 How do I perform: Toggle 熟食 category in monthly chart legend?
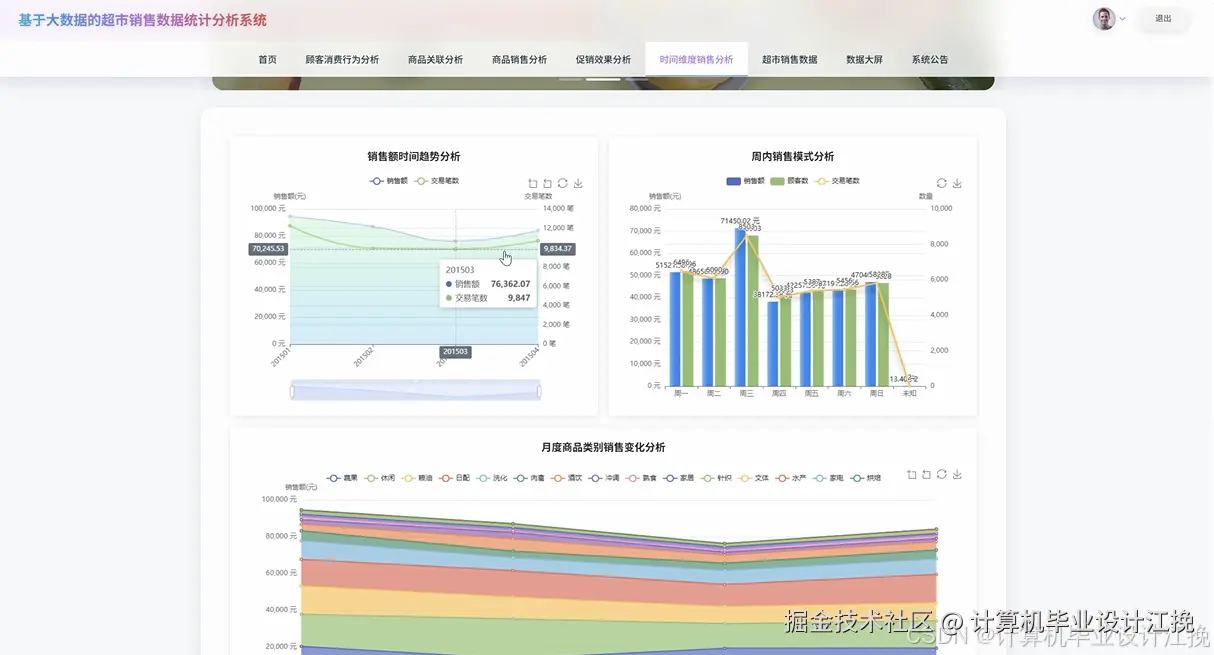641,478
